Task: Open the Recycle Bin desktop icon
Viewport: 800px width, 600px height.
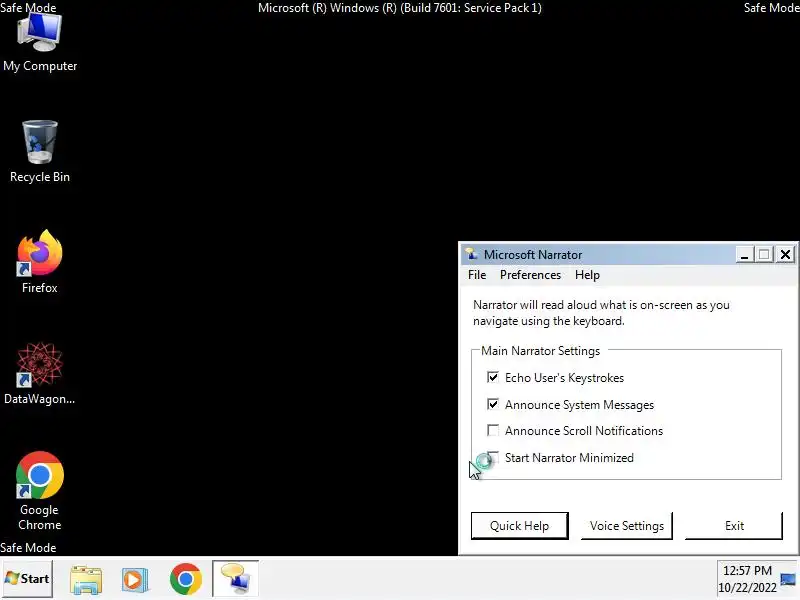Action: [40, 152]
